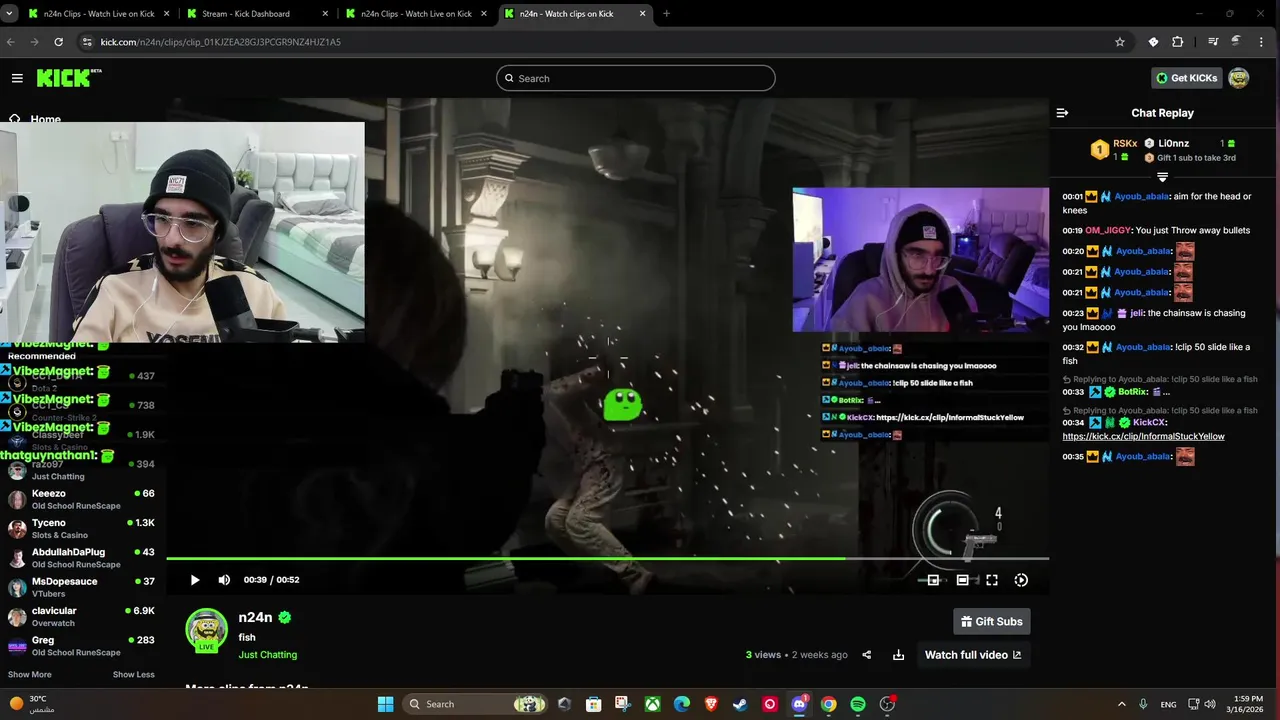Open the ENG language switcher
Screen dimensions: 1280x720
(1168, 704)
